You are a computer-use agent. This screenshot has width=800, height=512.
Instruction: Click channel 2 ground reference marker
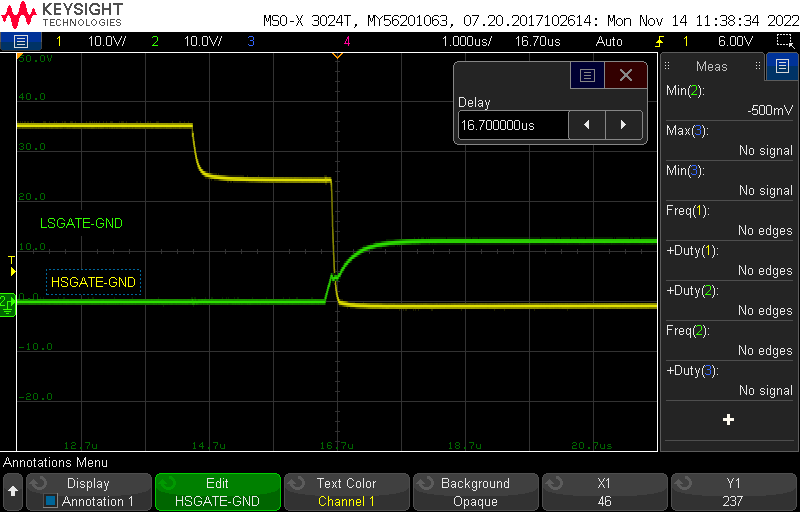(8, 304)
